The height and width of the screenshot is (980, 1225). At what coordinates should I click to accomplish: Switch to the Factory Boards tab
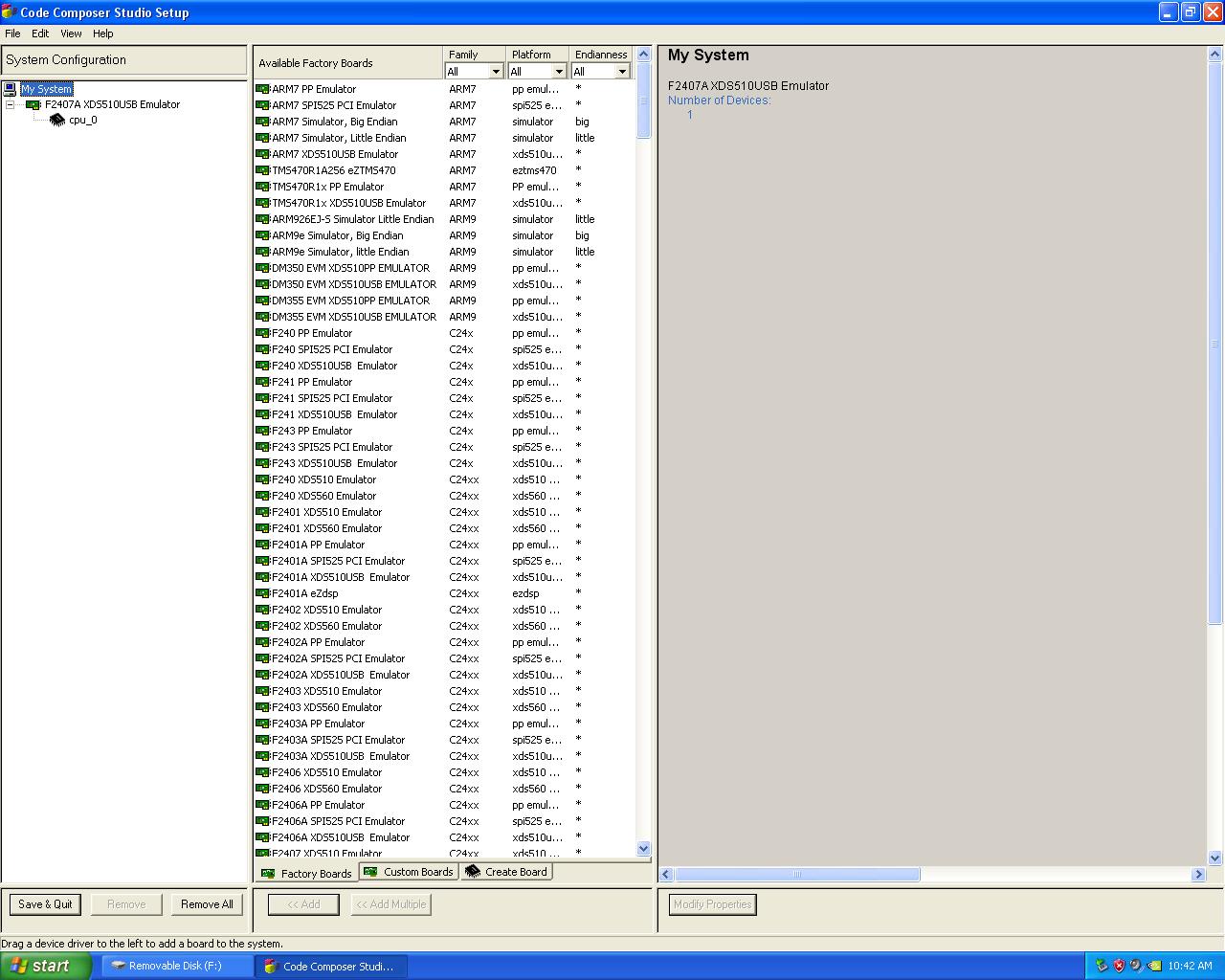pos(306,873)
